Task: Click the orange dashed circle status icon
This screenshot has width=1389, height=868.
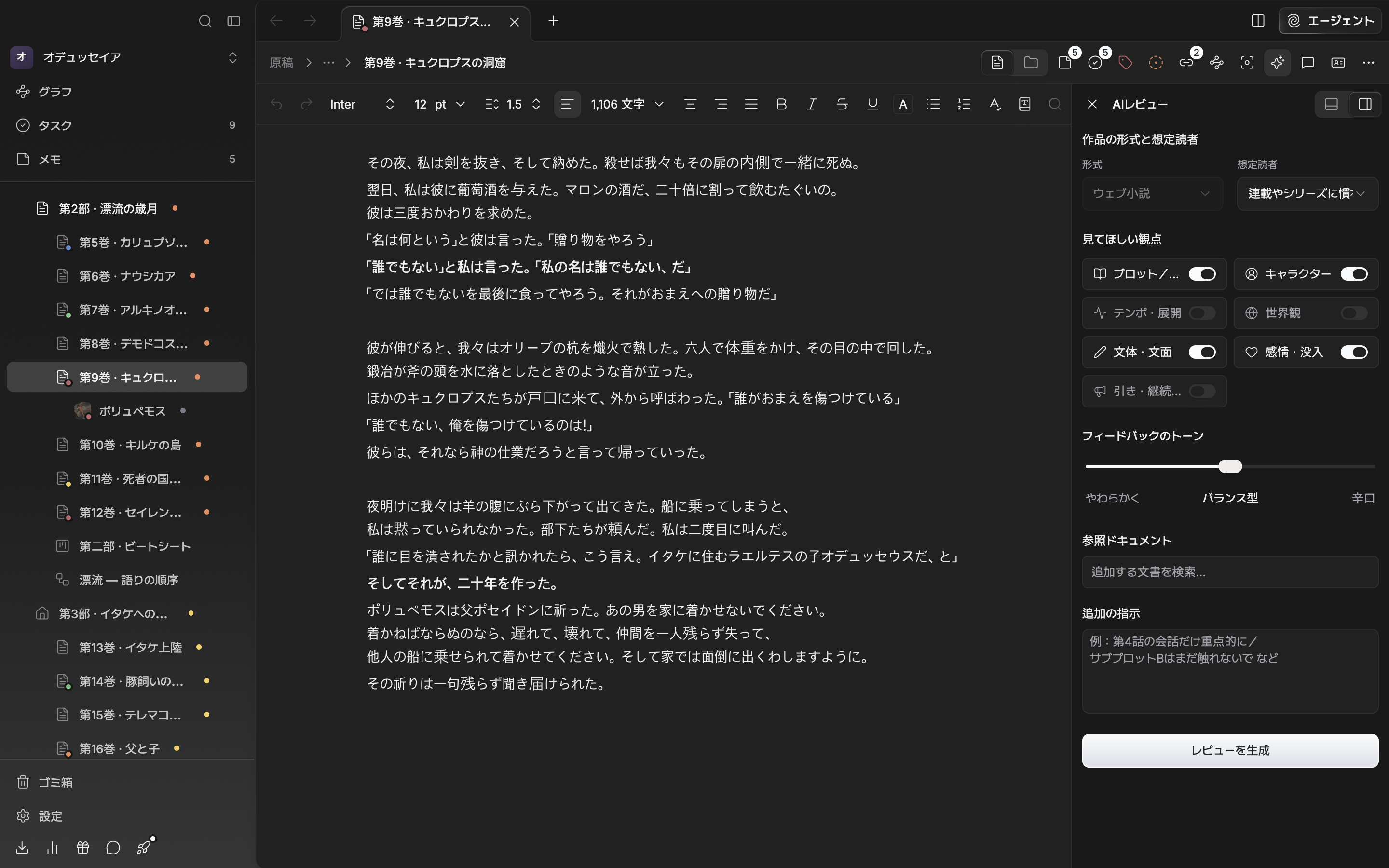Action: pyautogui.click(x=1156, y=63)
